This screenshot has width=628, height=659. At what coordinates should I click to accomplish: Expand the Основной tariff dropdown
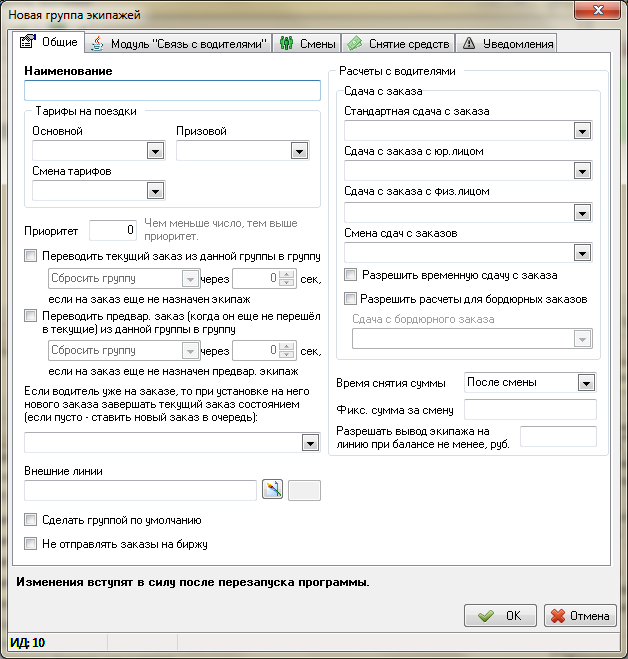(x=155, y=151)
